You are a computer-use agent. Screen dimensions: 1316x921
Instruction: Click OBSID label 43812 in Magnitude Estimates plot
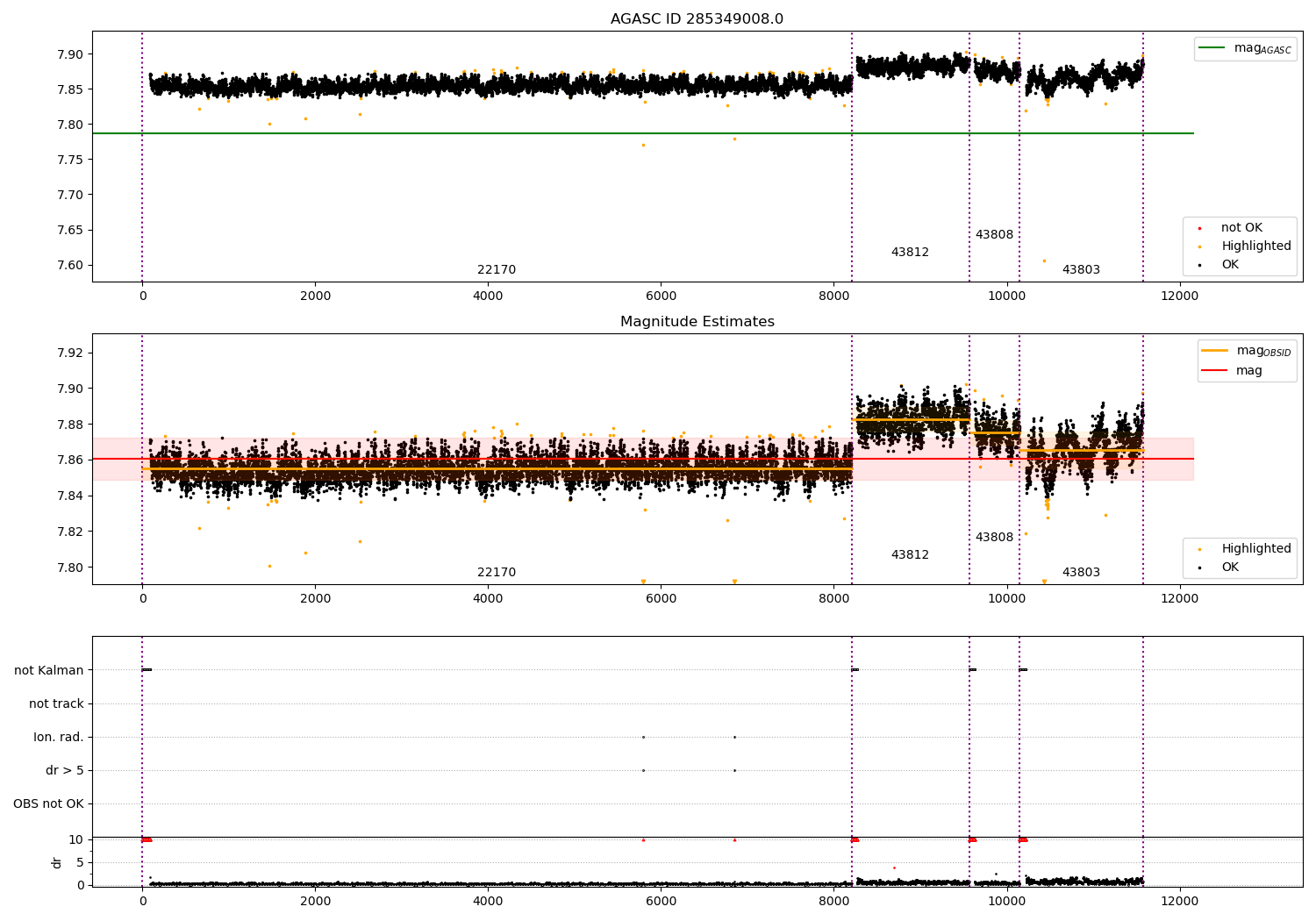point(910,555)
